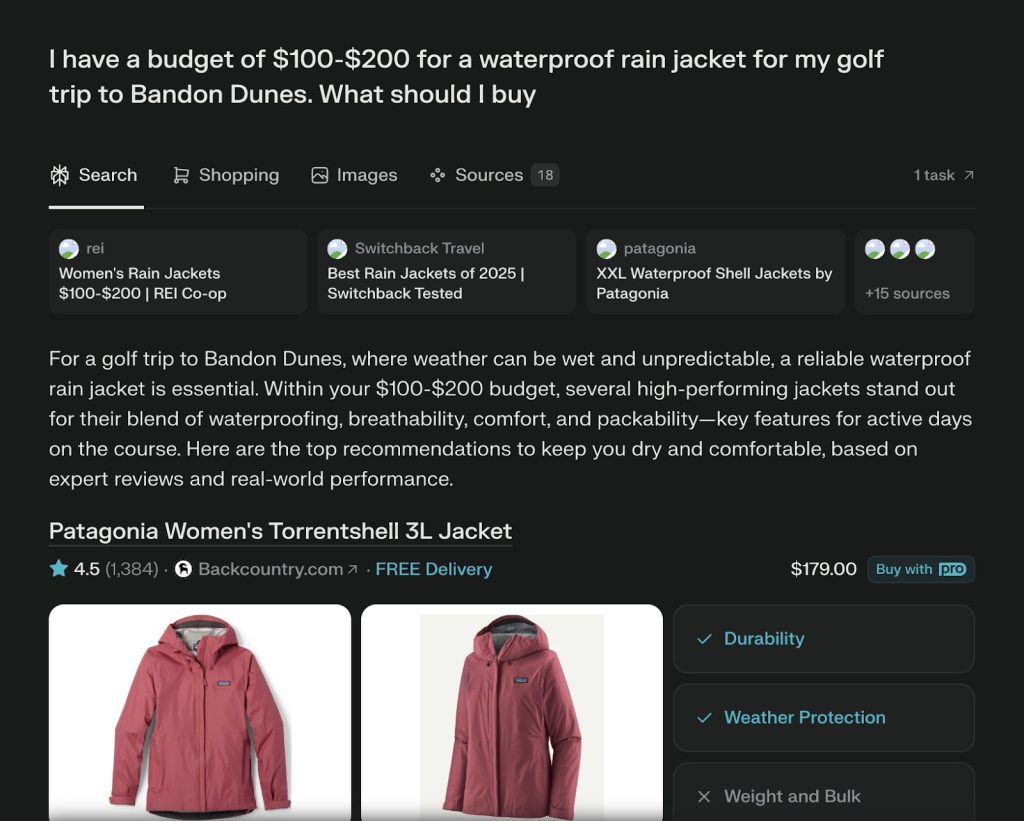Open the Patagonia Women's Torrentshell 3L Jacket link
This screenshot has width=1024, height=821.
(280, 531)
